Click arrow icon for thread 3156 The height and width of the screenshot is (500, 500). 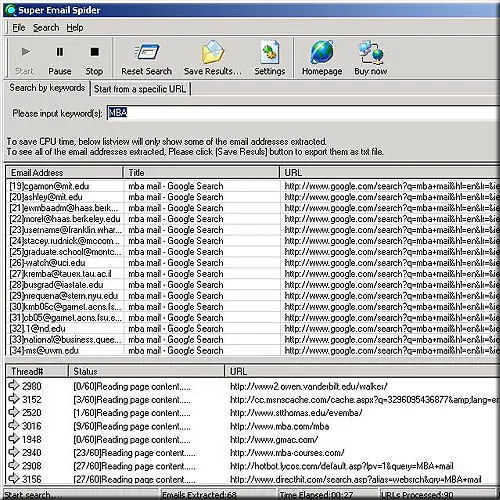pyautogui.click(x=14, y=478)
